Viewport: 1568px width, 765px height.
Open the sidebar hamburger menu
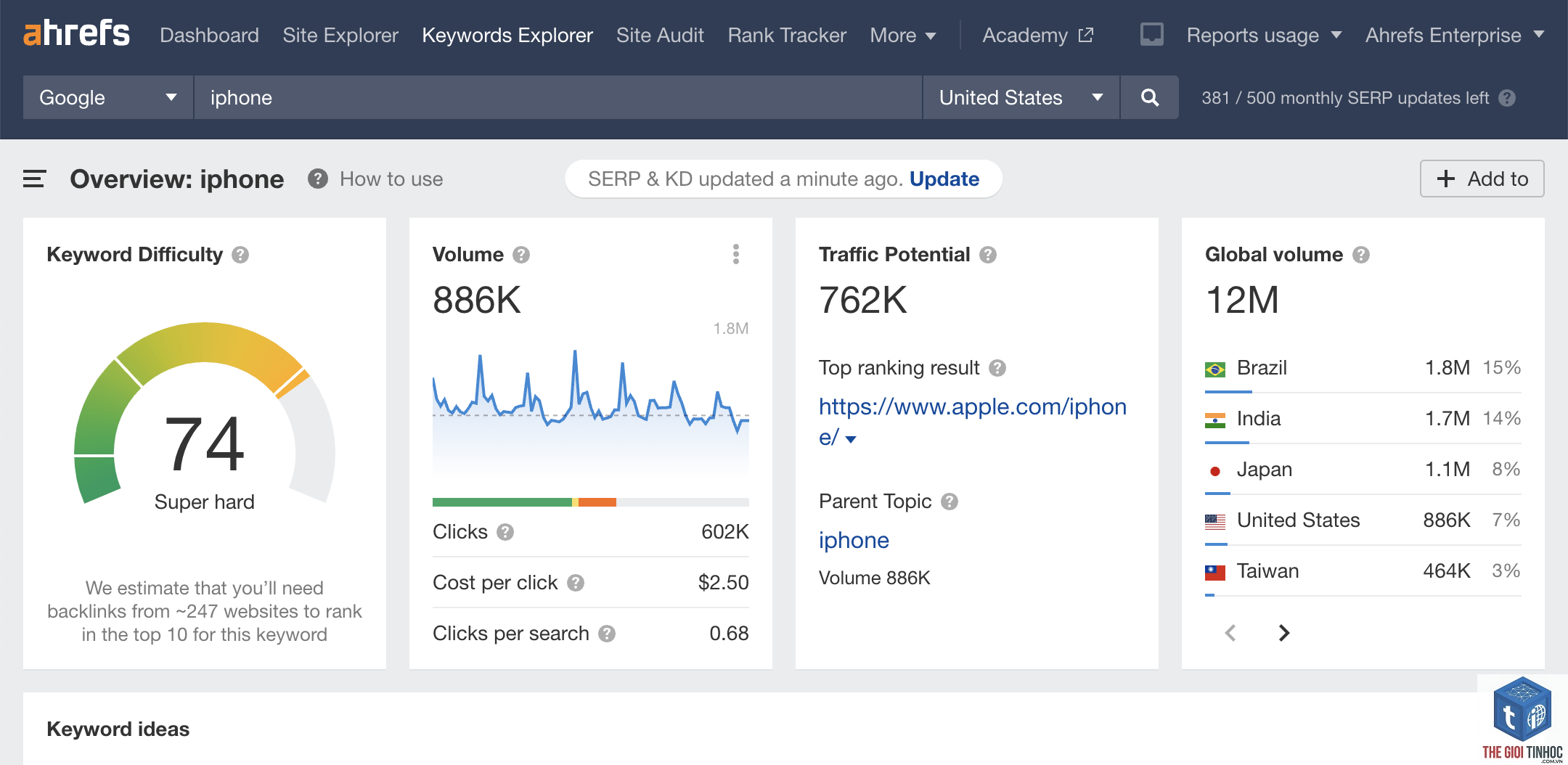pyautogui.click(x=34, y=179)
